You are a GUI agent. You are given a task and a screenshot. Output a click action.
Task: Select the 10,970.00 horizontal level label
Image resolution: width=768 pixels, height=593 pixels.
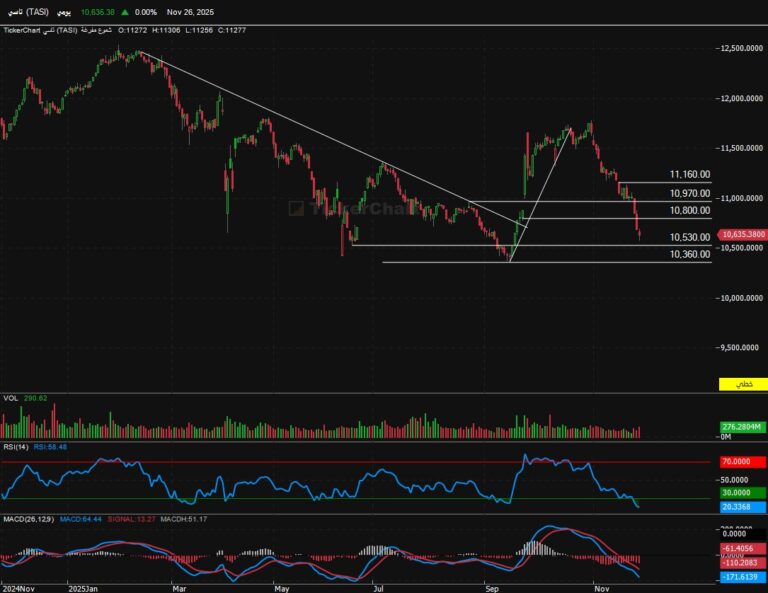690,193
